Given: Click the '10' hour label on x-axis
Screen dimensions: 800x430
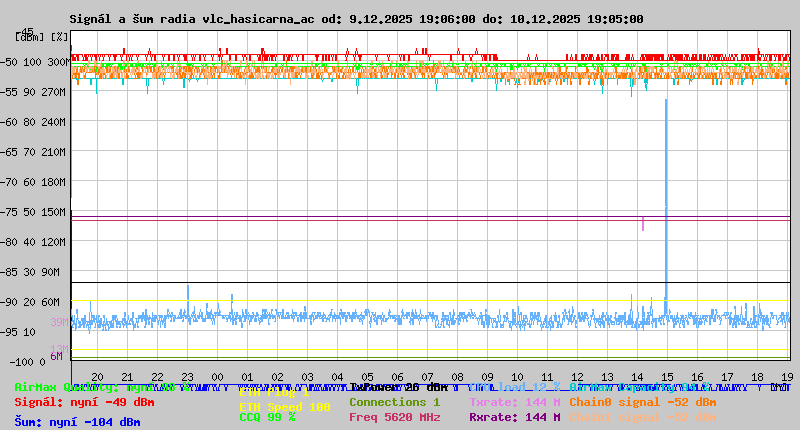Looking at the screenshot, I should (x=517, y=377).
